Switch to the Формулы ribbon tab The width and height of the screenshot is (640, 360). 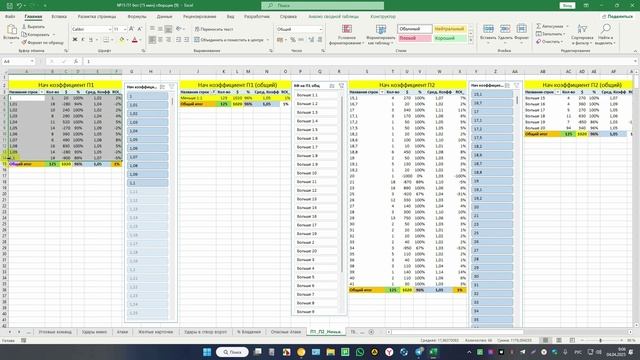[137, 17]
